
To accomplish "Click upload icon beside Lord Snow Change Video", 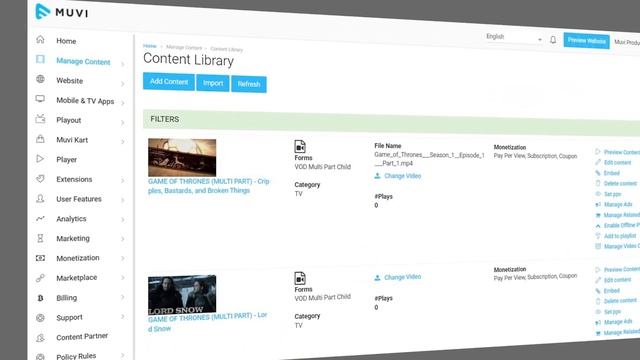I will 377,278.
